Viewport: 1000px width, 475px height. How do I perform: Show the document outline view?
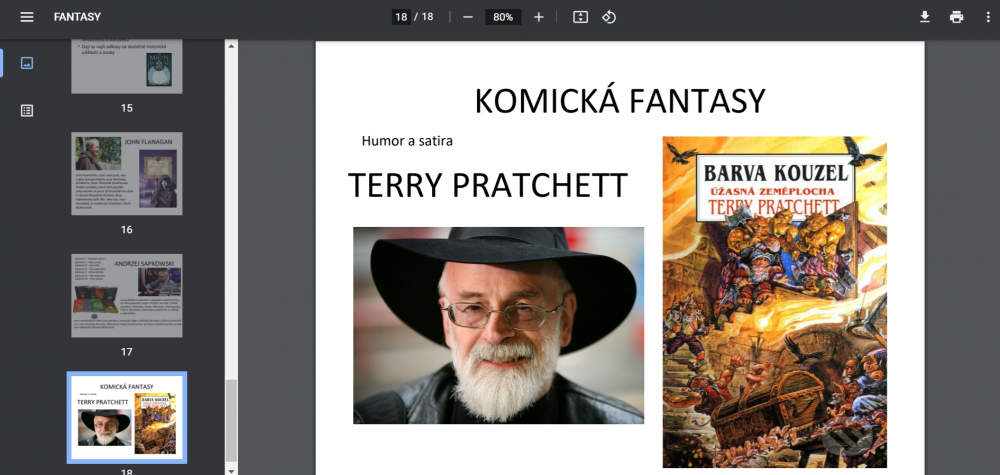coord(27,110)
